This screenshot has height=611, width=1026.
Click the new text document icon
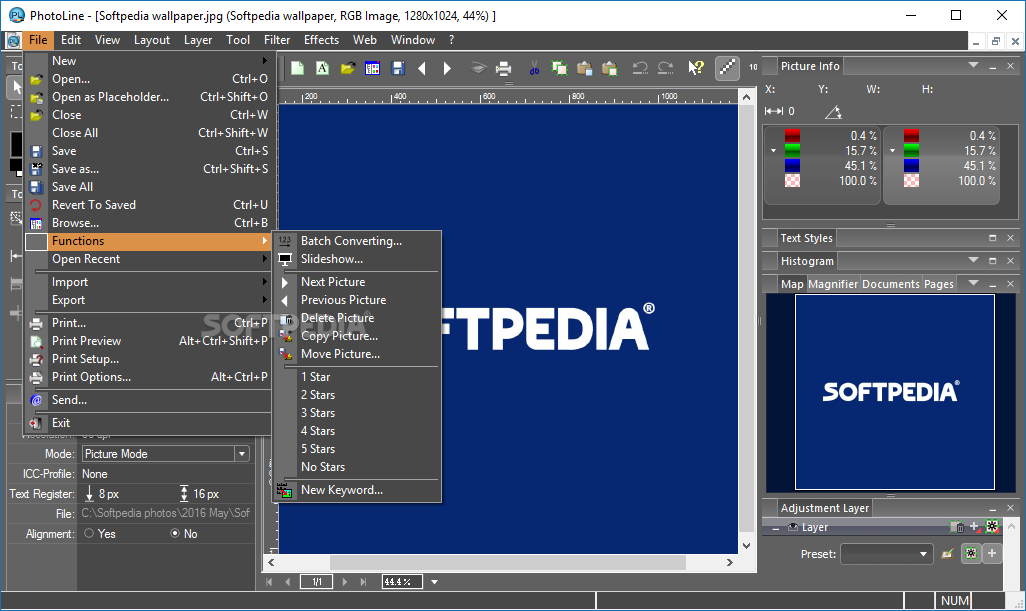(x=322, y=68)
